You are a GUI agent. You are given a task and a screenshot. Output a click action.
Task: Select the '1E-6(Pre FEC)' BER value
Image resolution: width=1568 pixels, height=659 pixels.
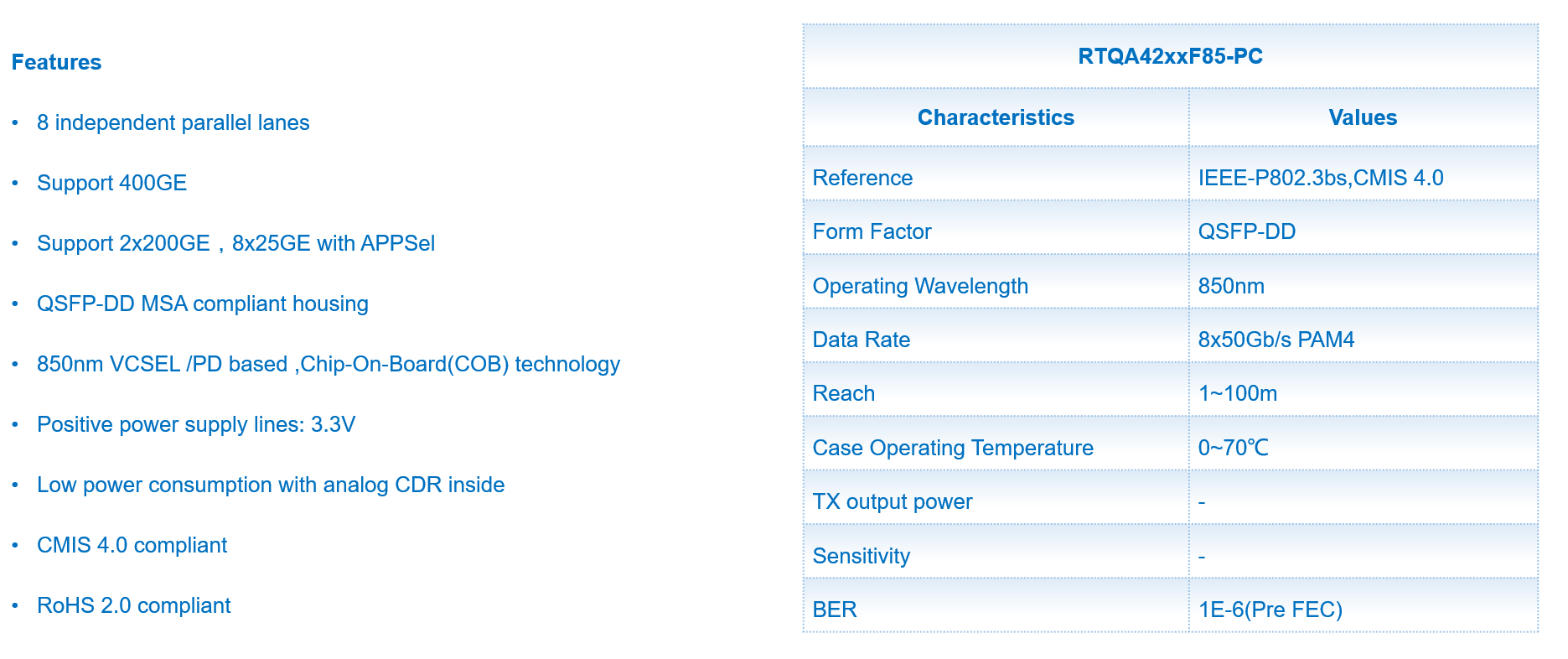tap(1270, 610)
